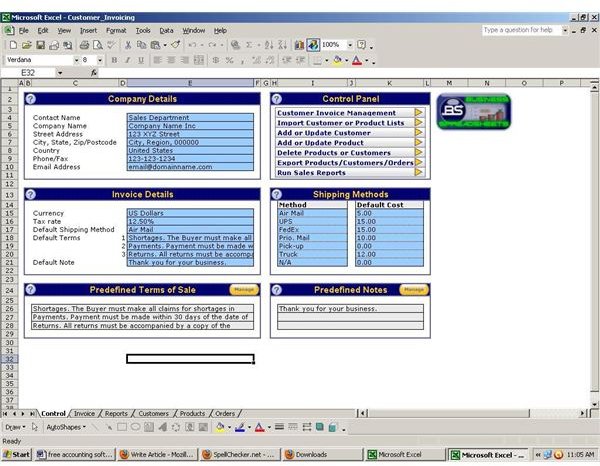Click the Business Spreadsheets logo image
This screenshot has width=600, height=466.
pyautogui.click(x=474, y=111)
